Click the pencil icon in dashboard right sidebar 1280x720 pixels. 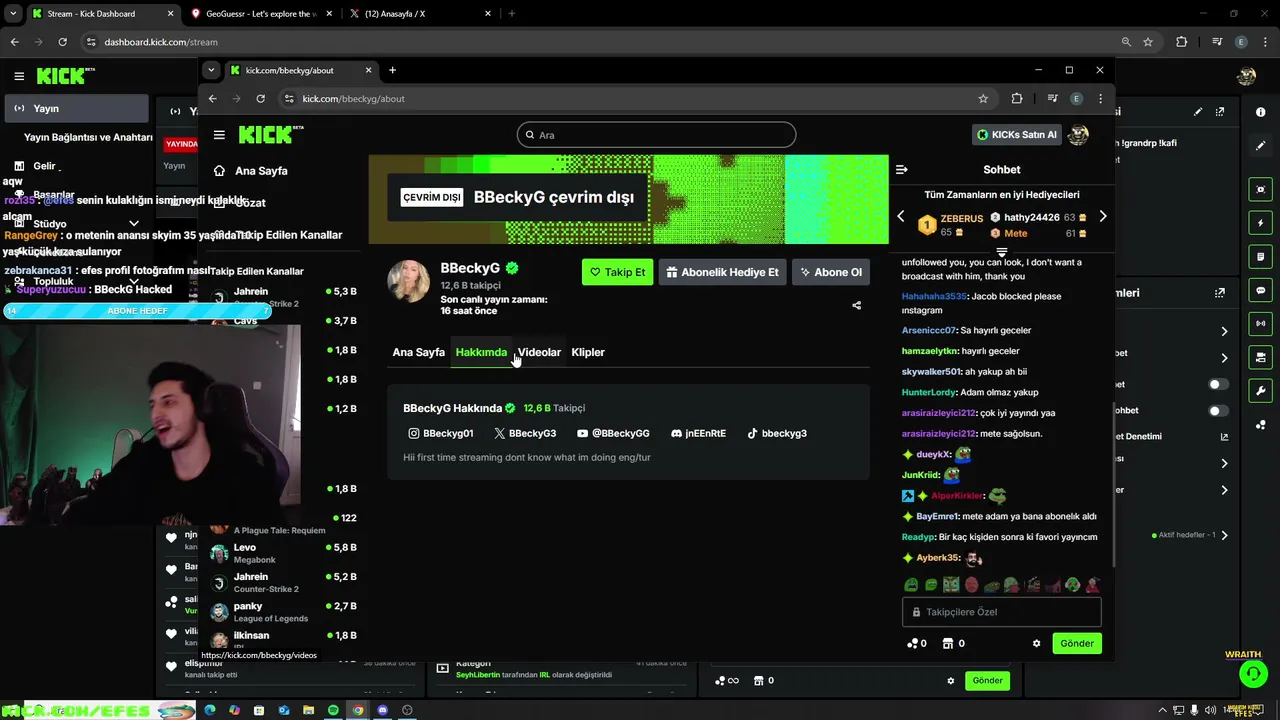[x=1260, y=146]
